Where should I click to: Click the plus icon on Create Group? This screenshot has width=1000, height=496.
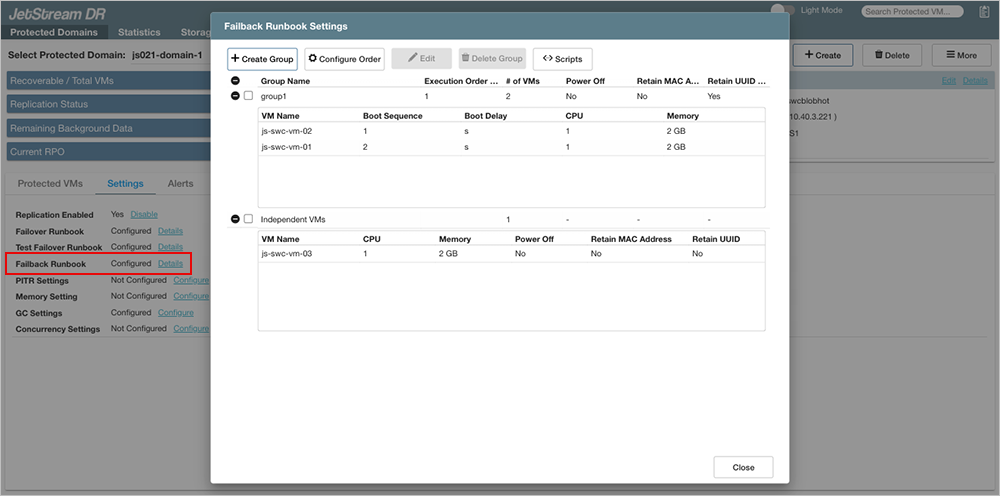(x=235, y=59)
